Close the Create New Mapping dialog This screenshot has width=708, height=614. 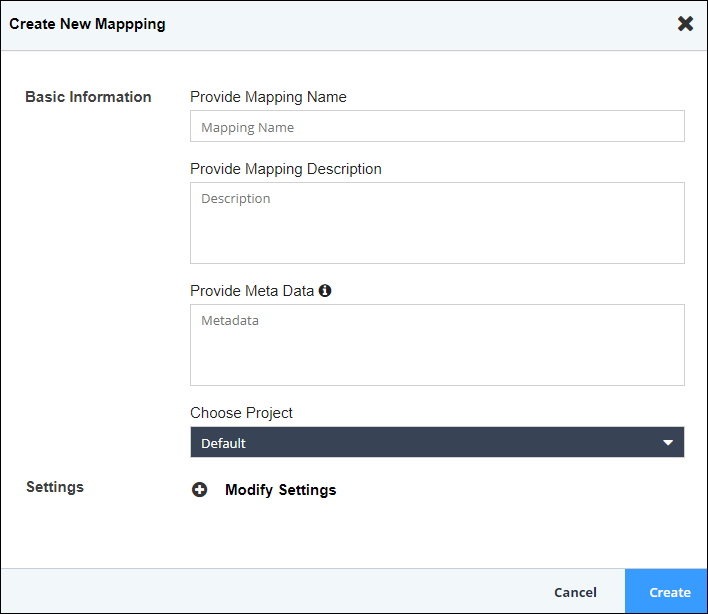tap(685, 24)
